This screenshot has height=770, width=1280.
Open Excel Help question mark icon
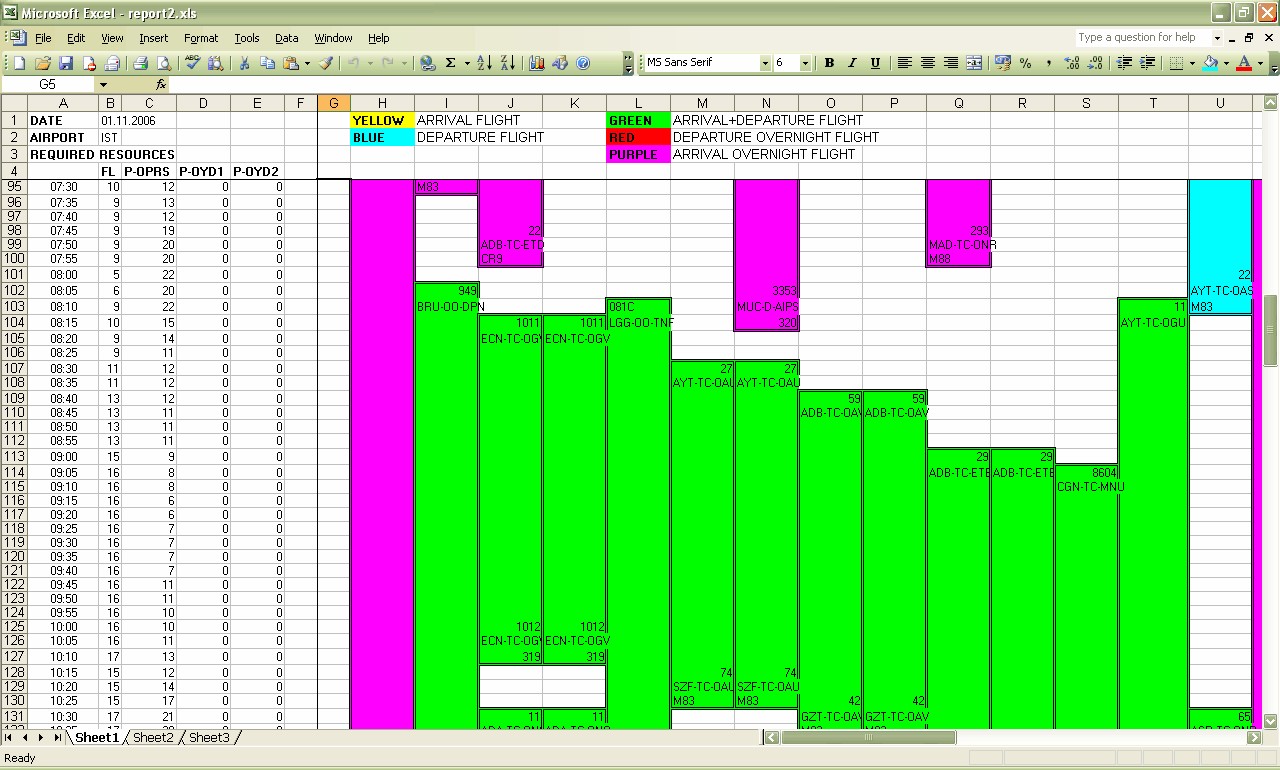tap(583, 63)
